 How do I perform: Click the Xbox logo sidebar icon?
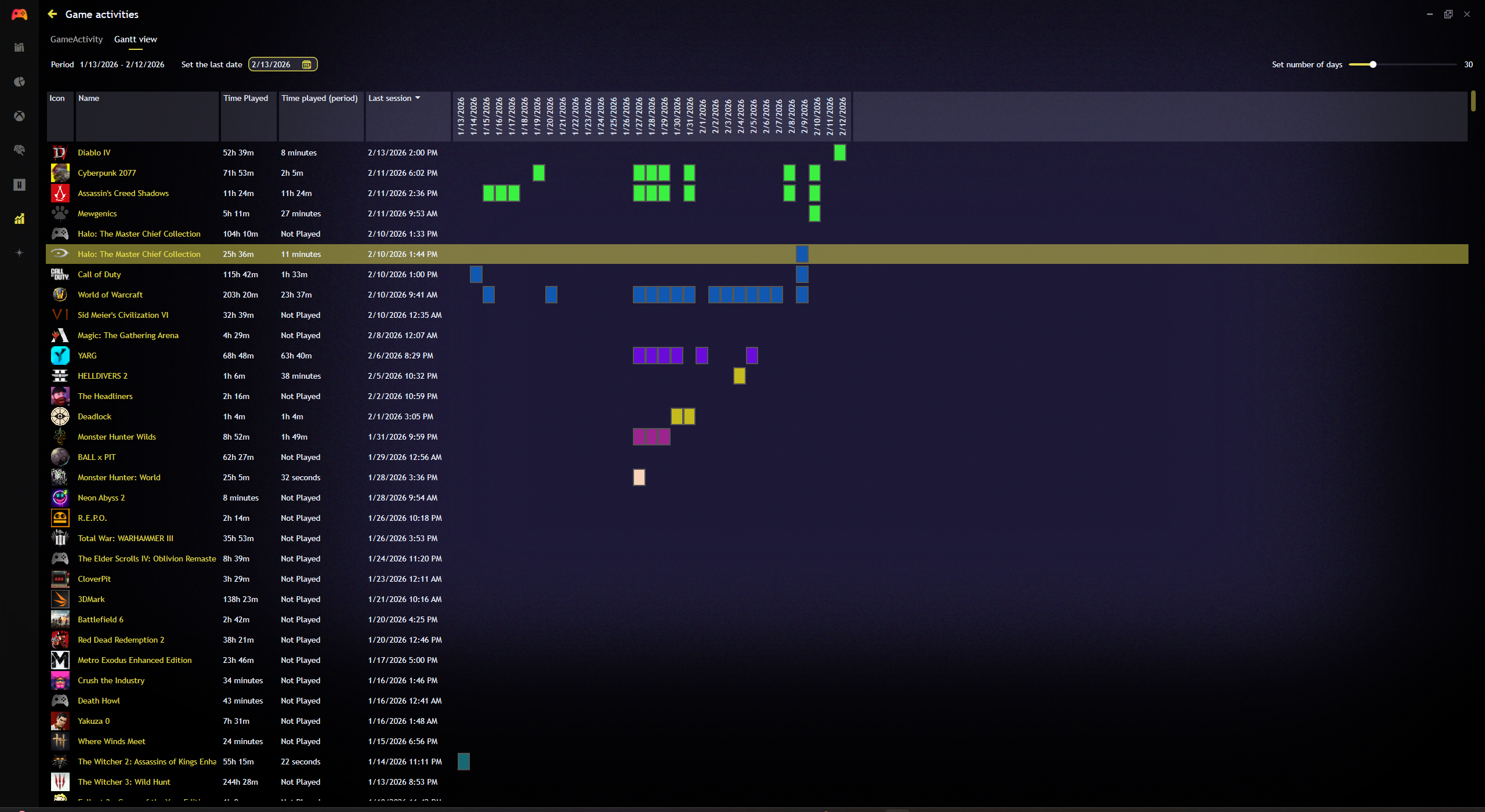pos(19,116)
